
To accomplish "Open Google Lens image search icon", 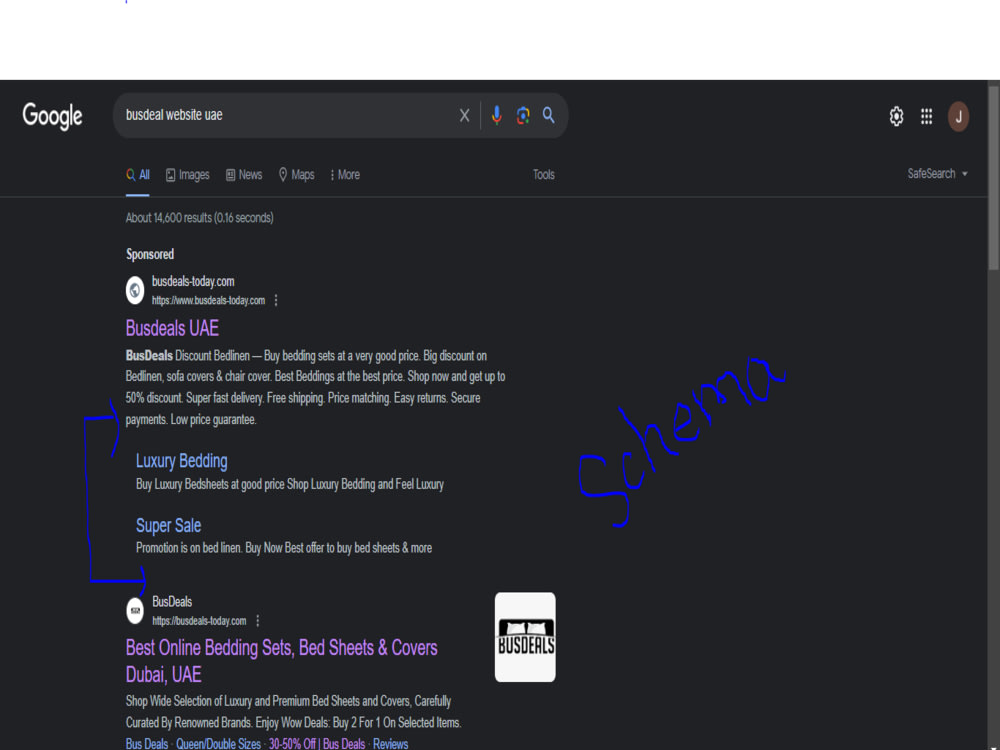I will pos(523,115).
